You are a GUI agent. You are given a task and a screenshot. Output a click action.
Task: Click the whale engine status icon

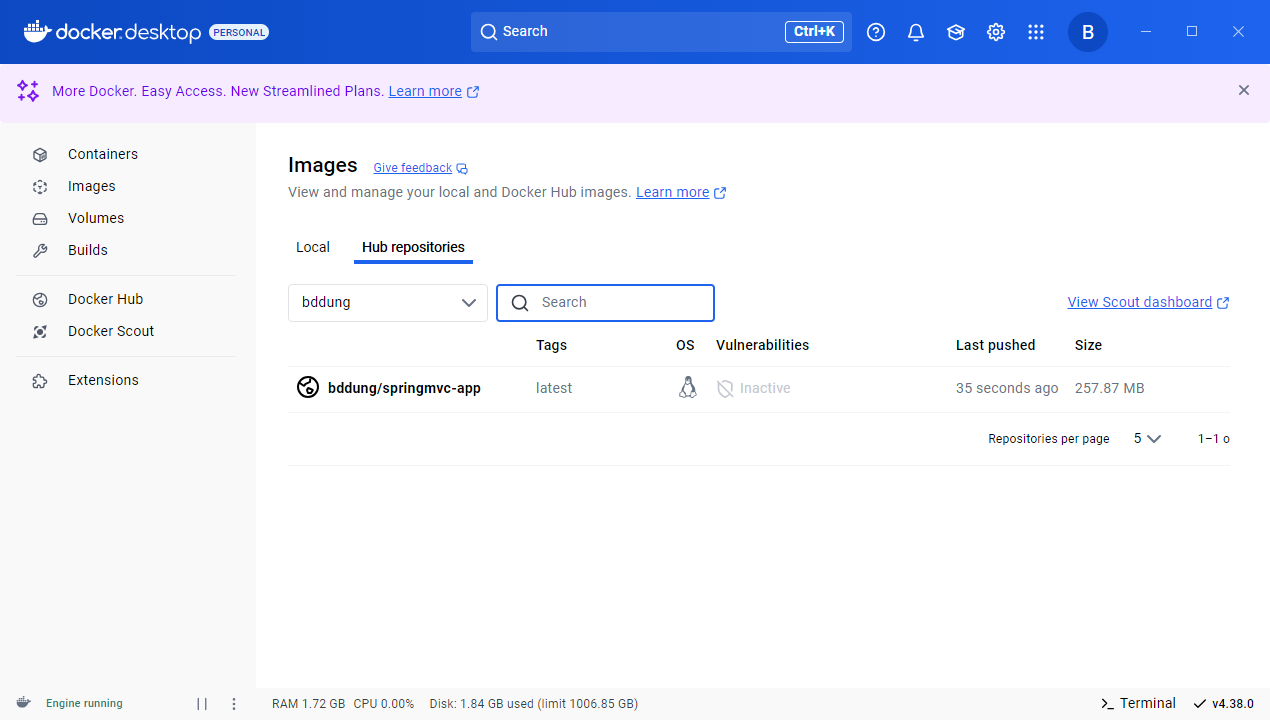point(23,702)
